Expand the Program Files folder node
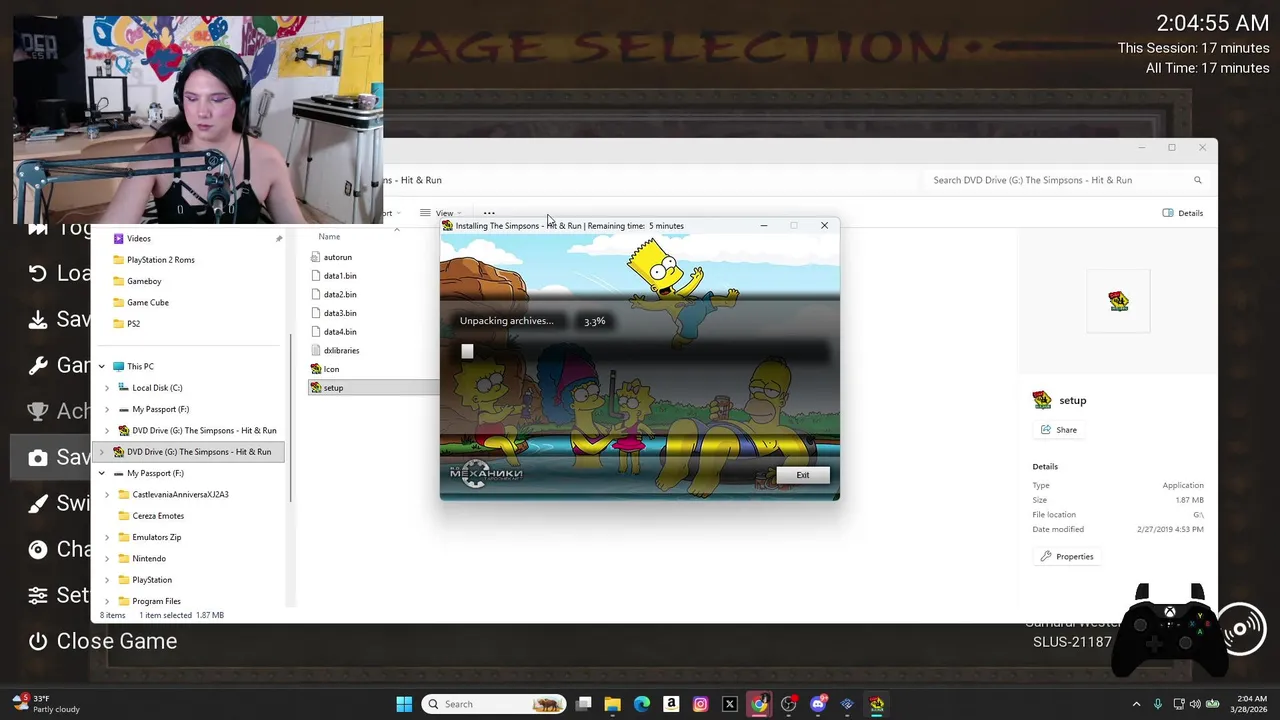 coord(107,601)
